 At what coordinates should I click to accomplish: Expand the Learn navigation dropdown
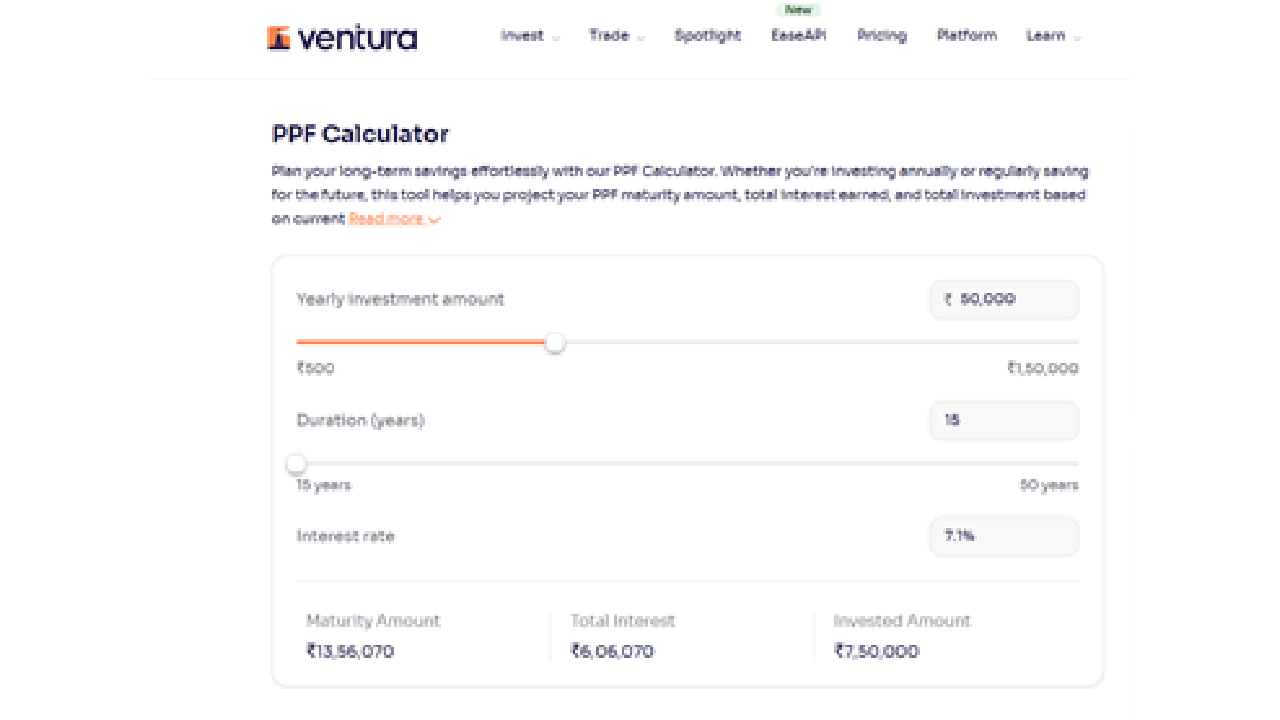coord(1053,36)
